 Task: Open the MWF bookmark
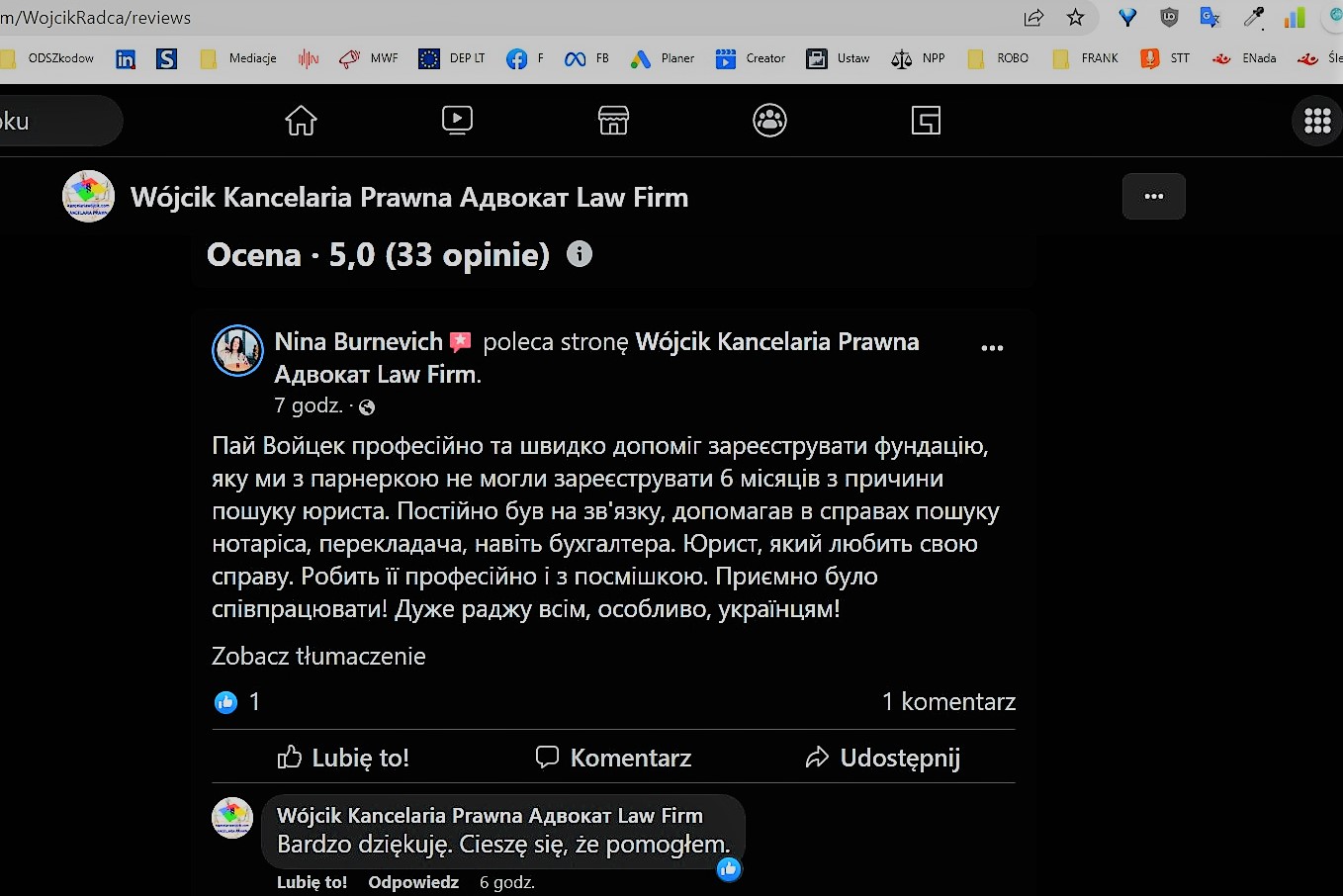[368, 58]
